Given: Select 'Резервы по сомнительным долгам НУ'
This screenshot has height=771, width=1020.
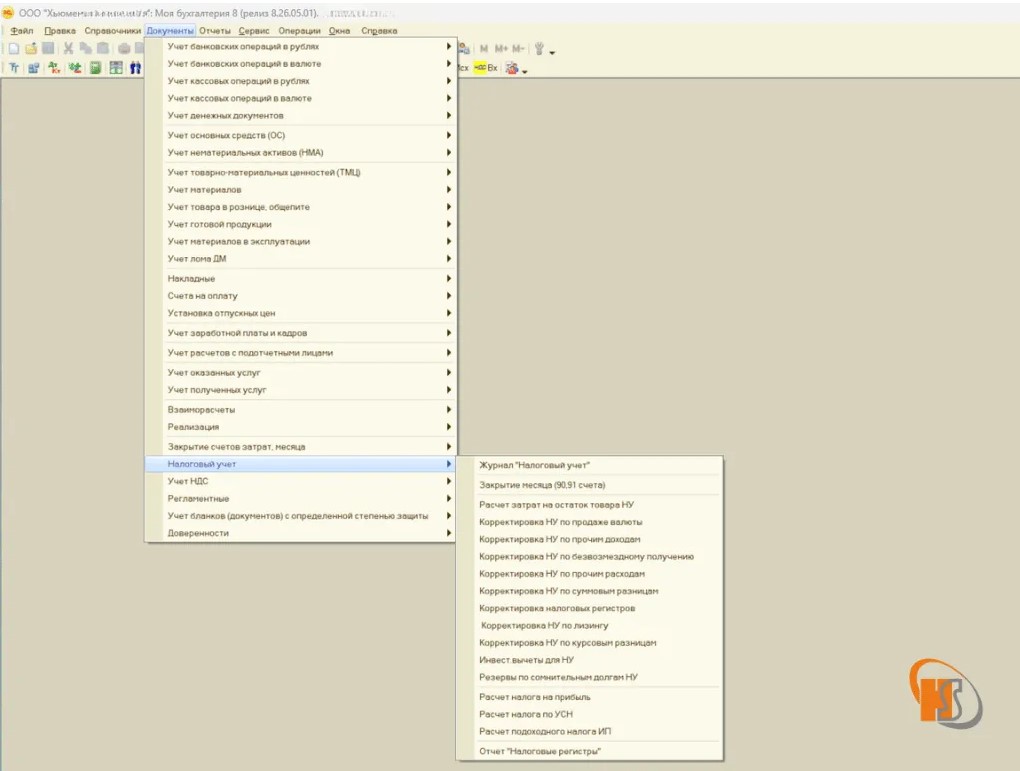Looking at the screenshot, I should click(x=589, y=677).
